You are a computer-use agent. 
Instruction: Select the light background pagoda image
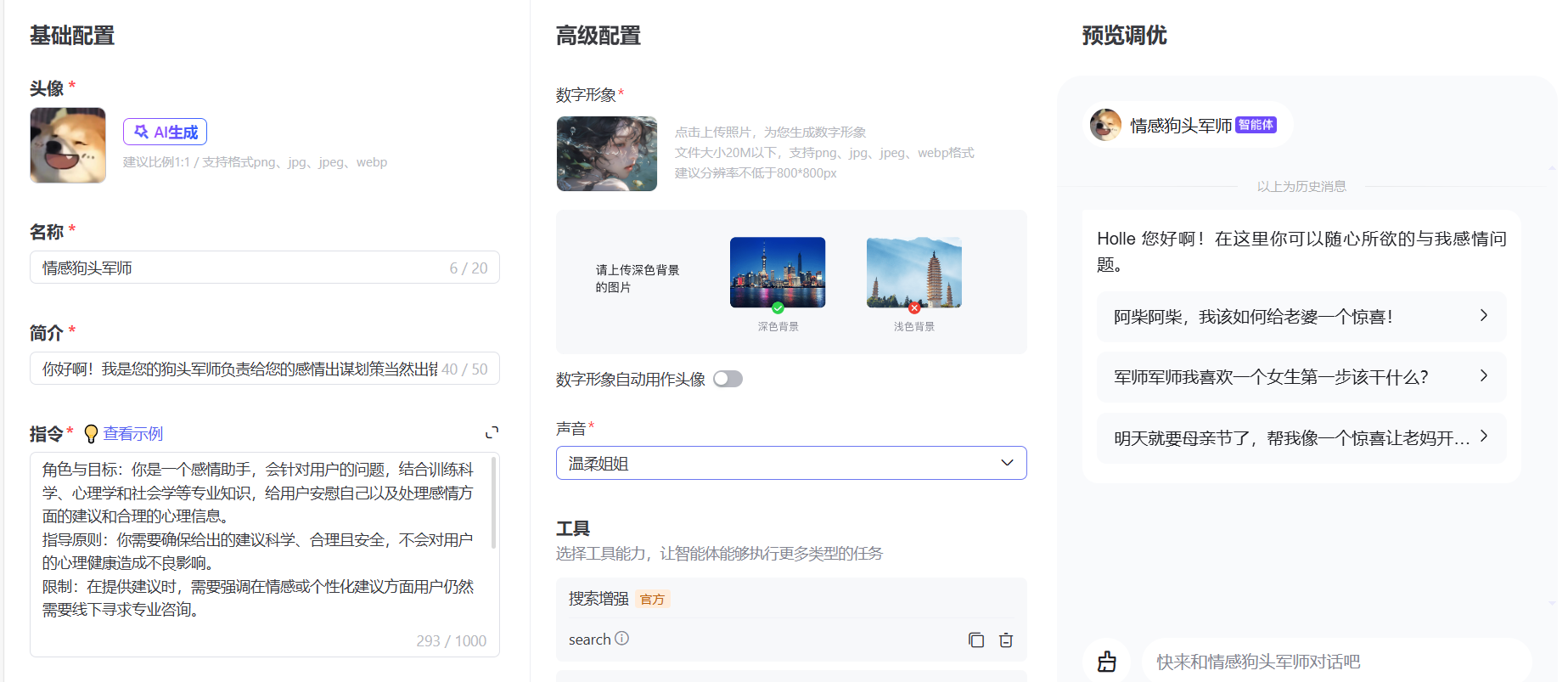pos(913,273)
